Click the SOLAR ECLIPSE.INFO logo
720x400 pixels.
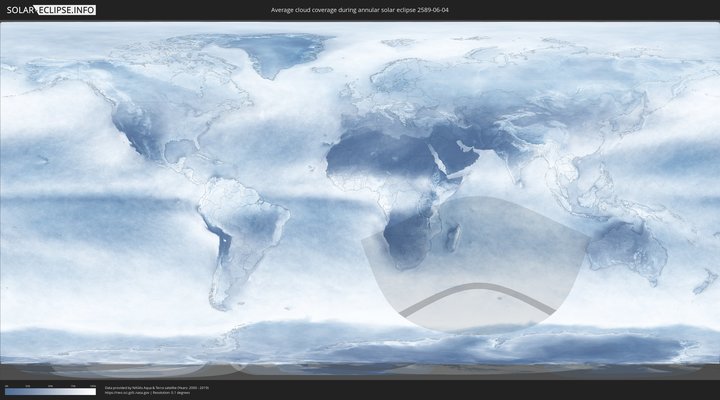(51, 10)
